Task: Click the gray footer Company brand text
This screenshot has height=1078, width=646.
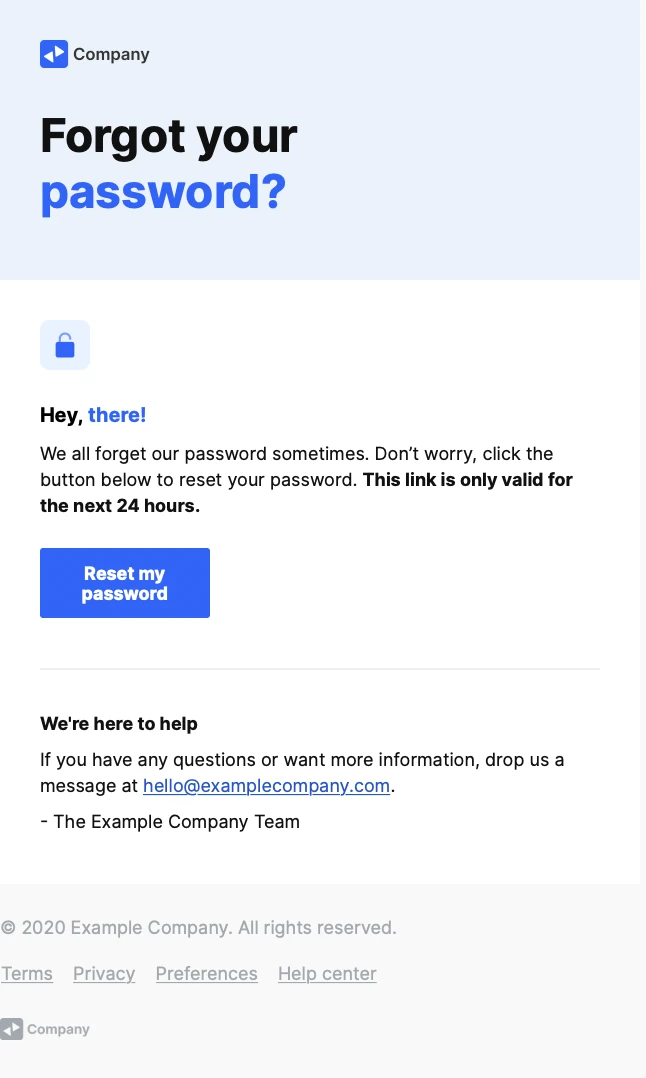Action: 58,1029
